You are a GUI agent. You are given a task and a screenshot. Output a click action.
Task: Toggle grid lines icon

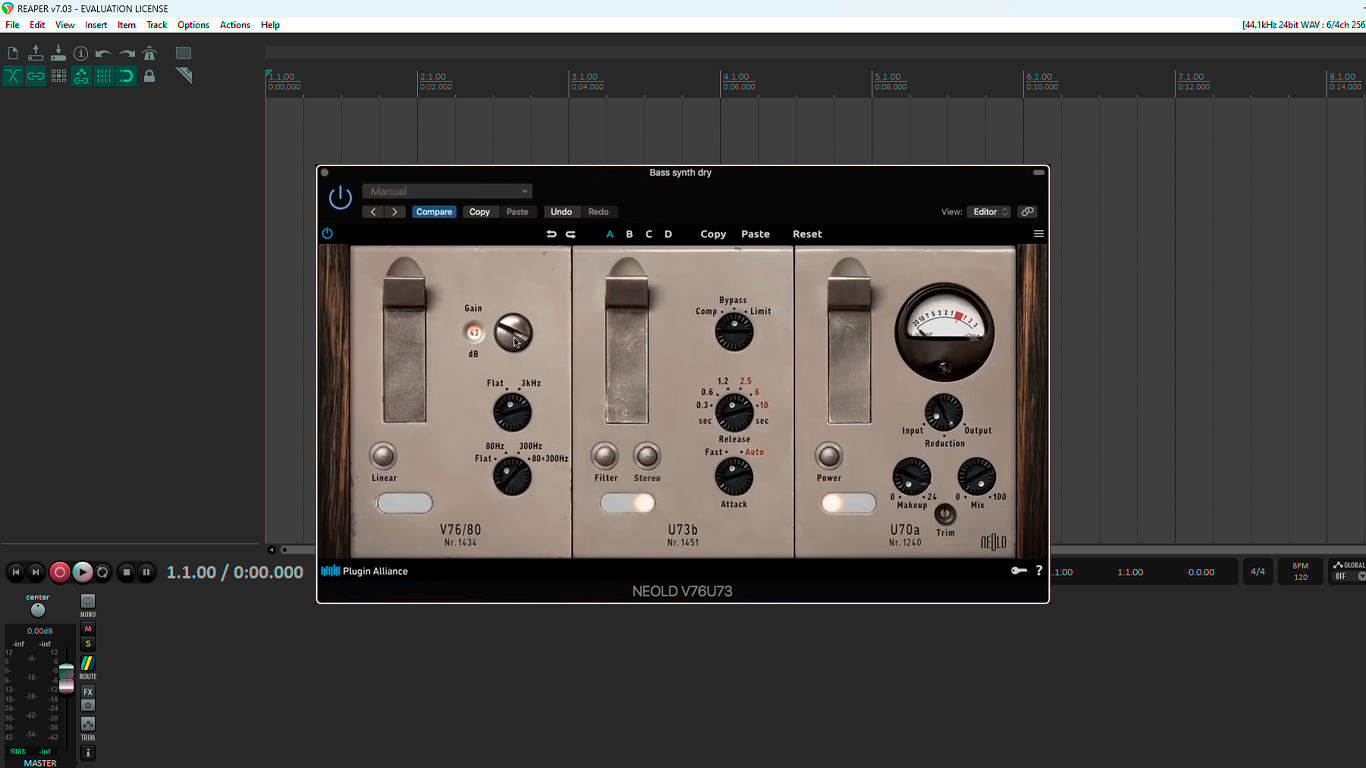103,76
